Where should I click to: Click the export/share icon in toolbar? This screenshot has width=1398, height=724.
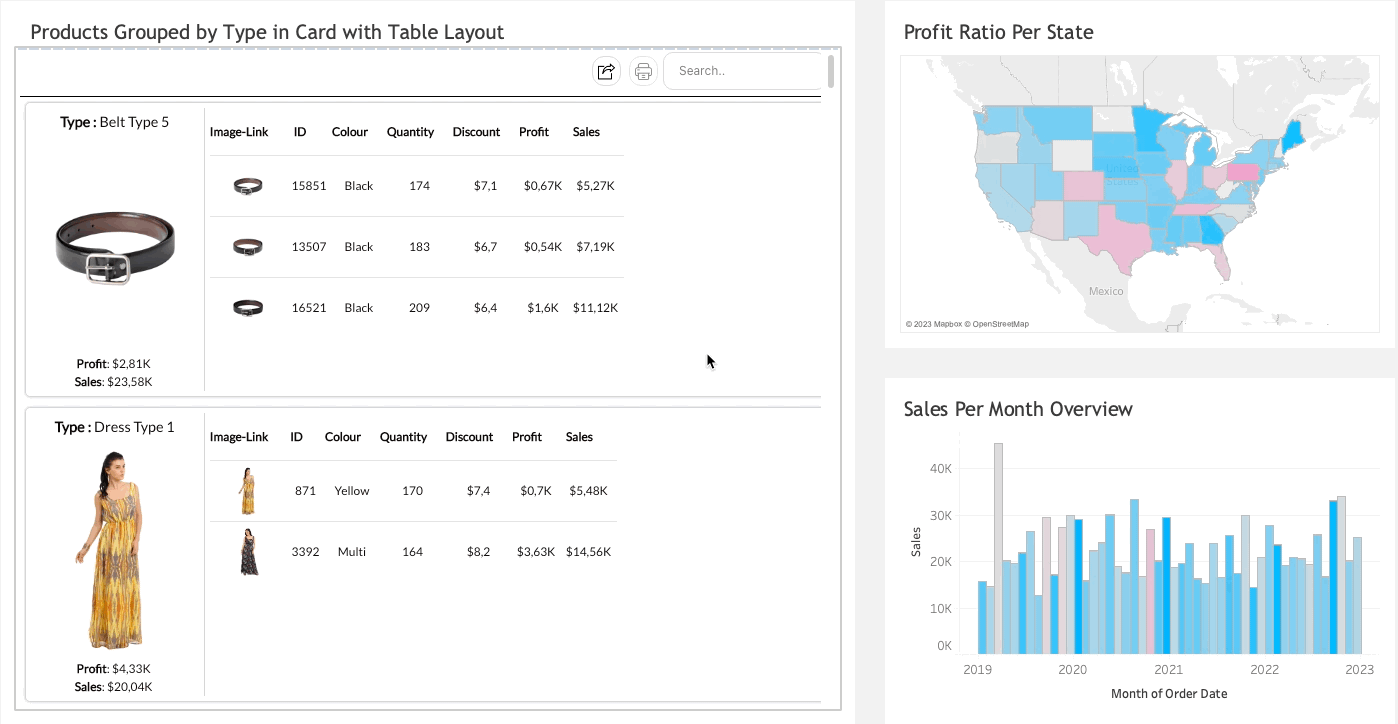click(x=606, y=71)
